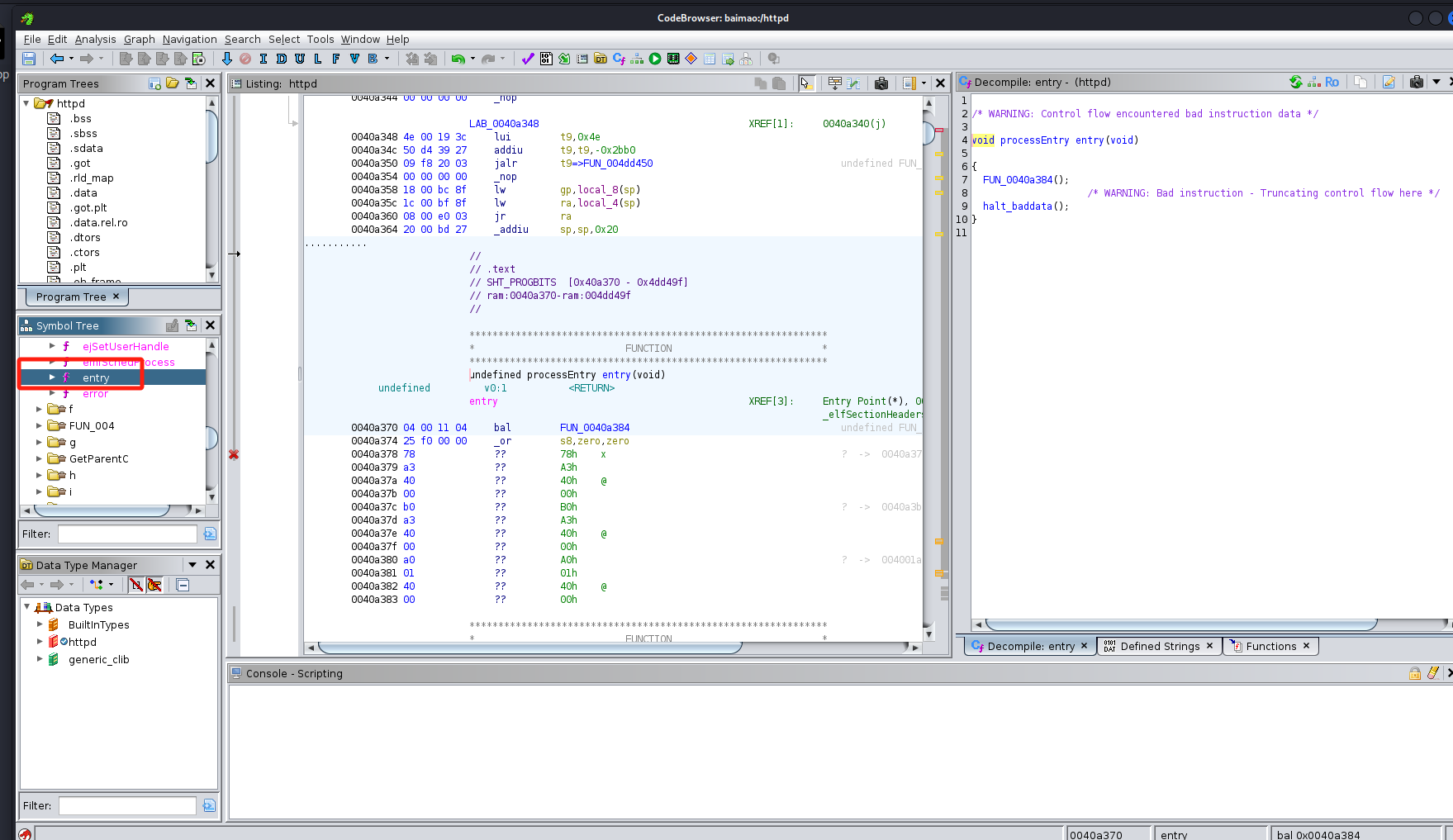Take a Listing snapshot with camera icon
Viewport: 1453px width, 840px height.
(x=881, y=83)
